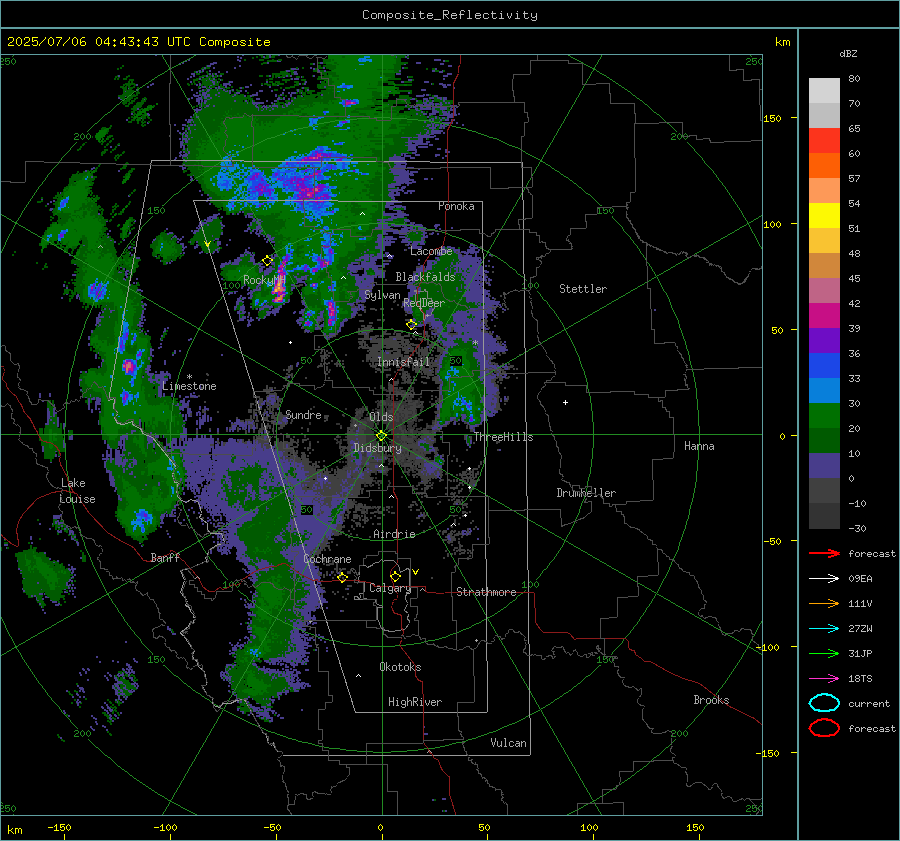Click the slate purple 0-10 dBZ swatch
900x841 pixels.
(824, 466)
